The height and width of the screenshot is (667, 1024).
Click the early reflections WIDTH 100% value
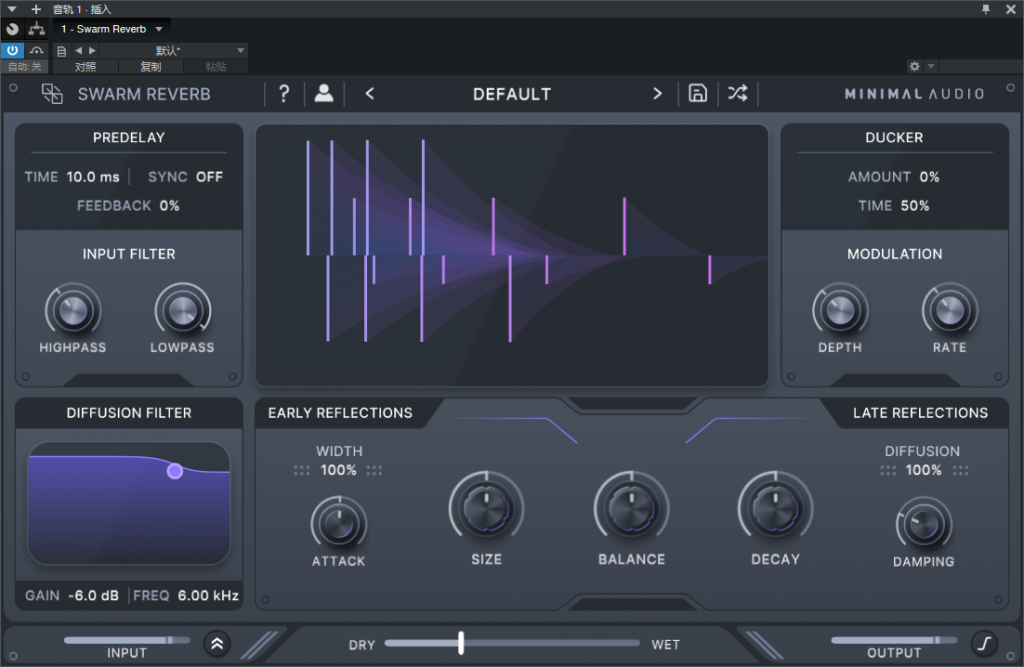click(x=338, y=470)
